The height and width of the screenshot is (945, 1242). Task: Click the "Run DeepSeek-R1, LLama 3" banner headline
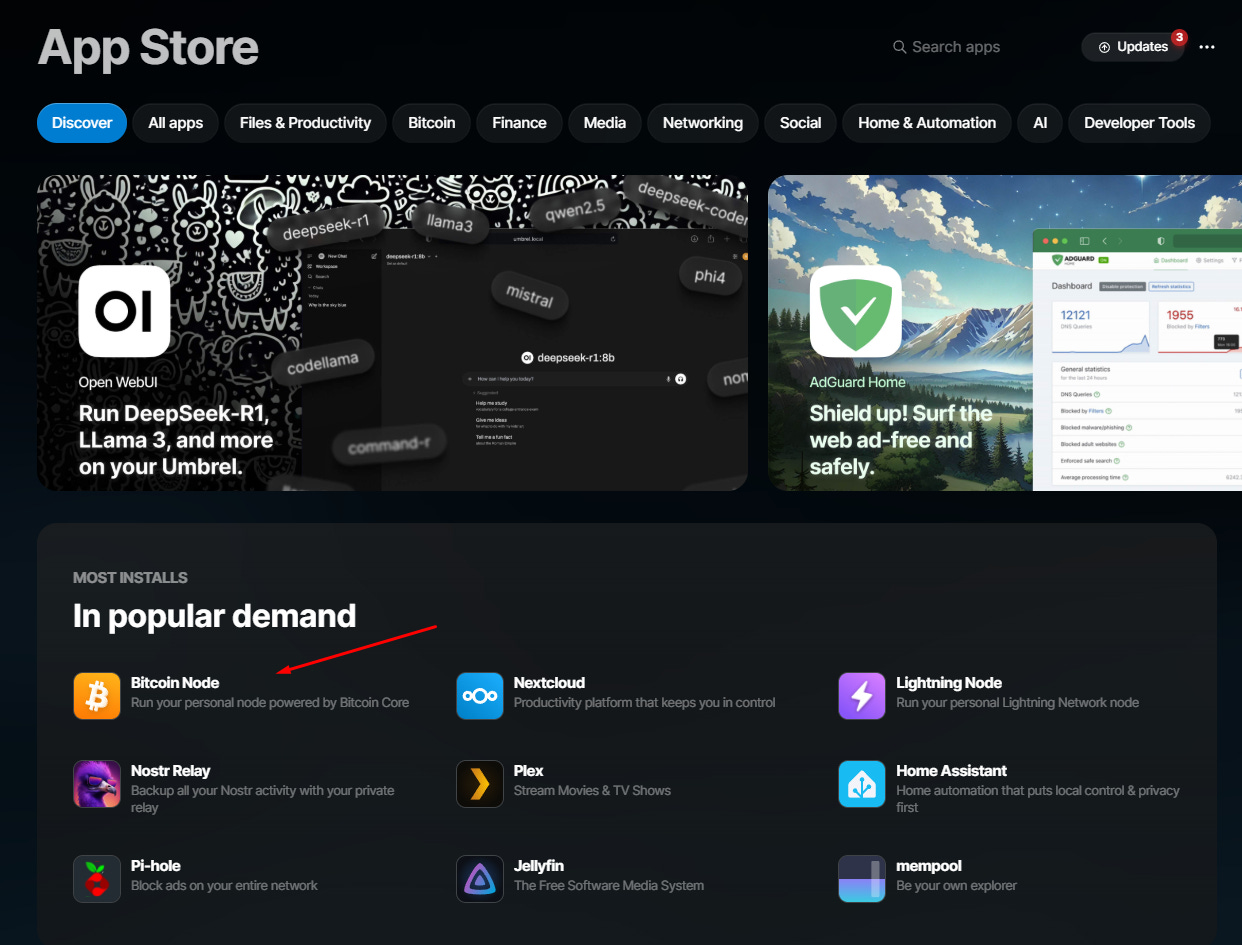point(176,440)
